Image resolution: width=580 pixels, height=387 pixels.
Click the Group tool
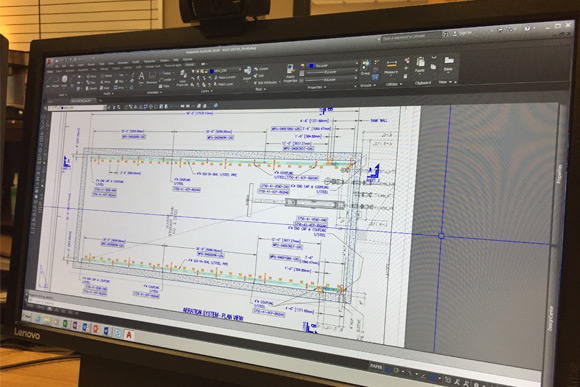click(365, 67)
